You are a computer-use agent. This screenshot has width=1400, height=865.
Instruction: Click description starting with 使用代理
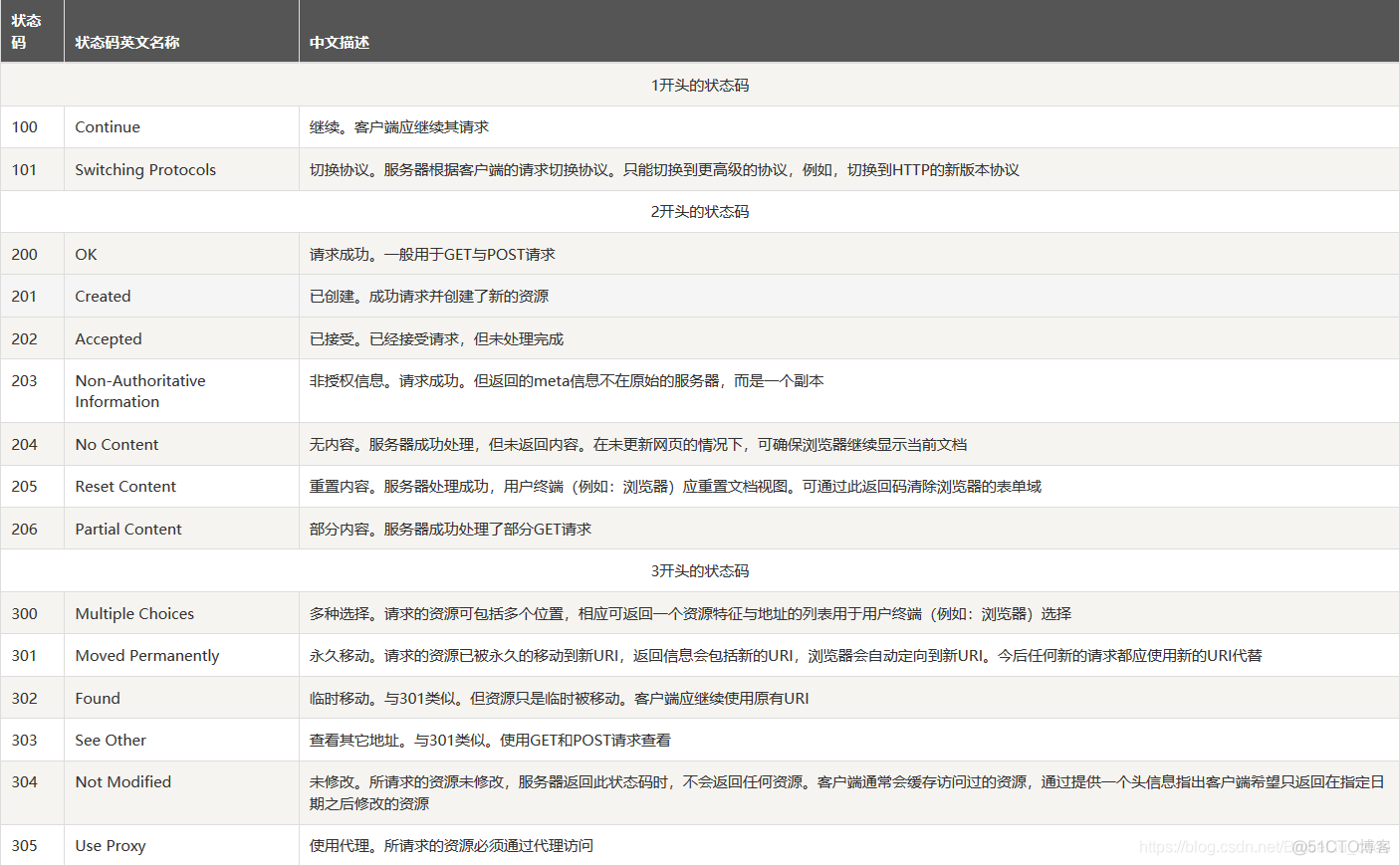[451, 845]
